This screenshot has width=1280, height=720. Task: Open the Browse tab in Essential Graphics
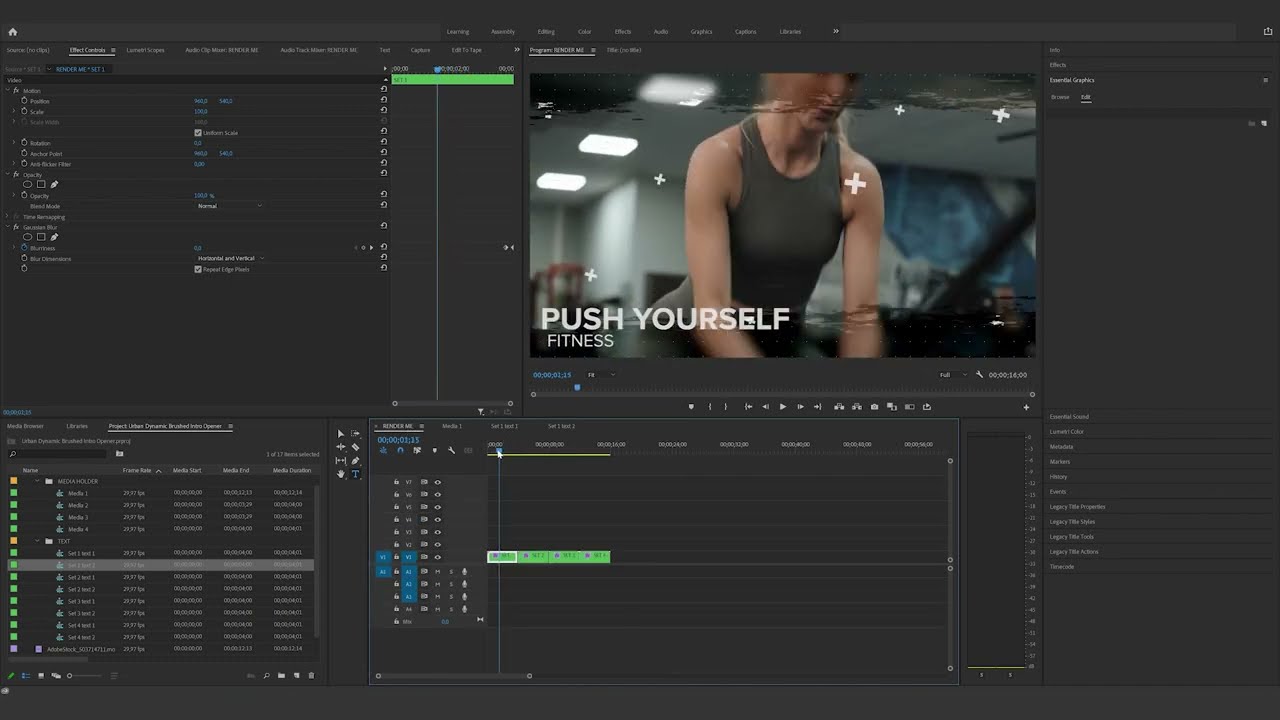coord(1060,97)
